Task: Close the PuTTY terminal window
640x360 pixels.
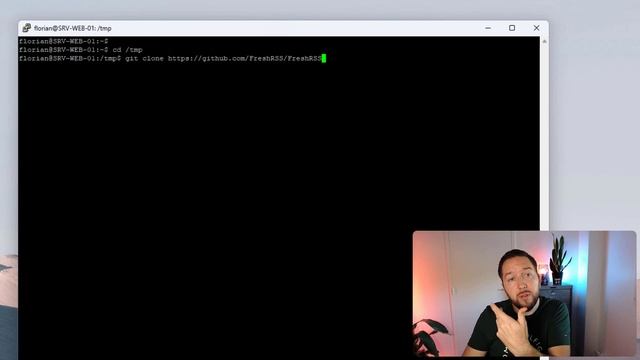Action: tap(536, 28)
